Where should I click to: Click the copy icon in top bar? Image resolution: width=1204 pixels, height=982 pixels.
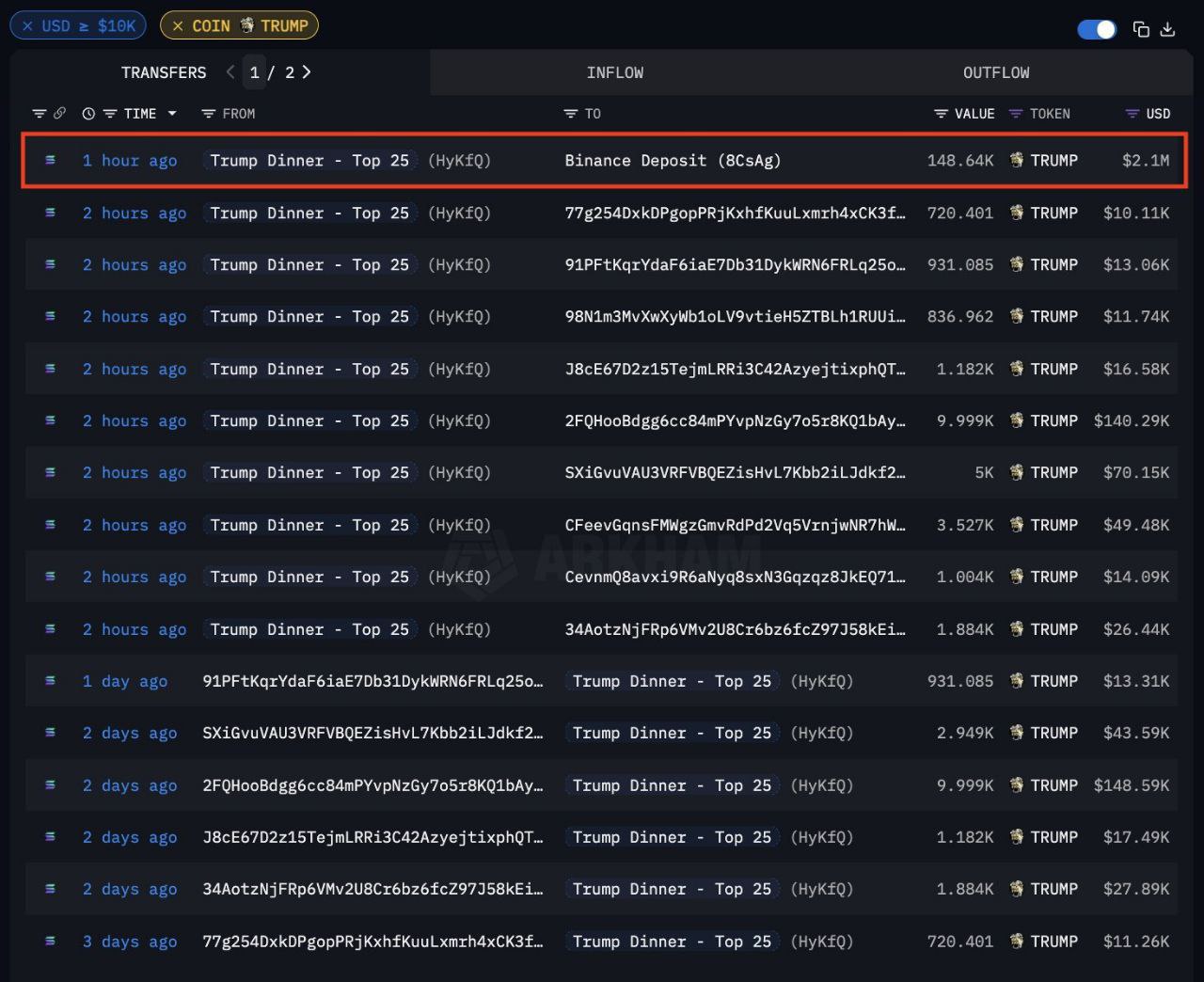[1141, 29]
